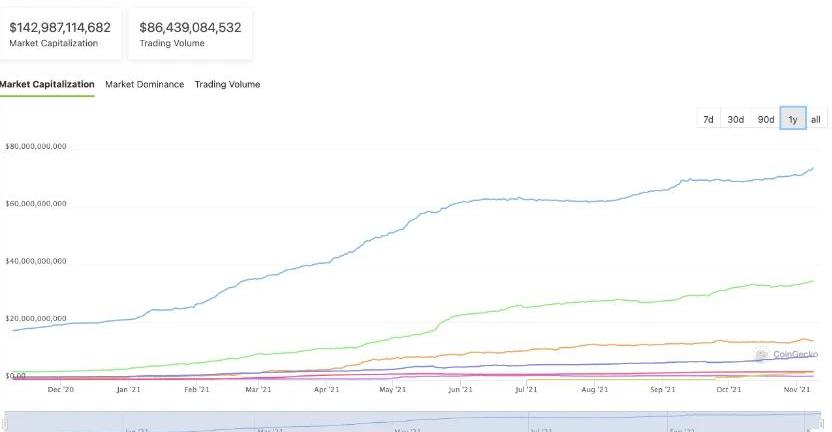832x432 pixels.
Task: Click the left handle of range navigator
Action: click(x=6, y=422)
